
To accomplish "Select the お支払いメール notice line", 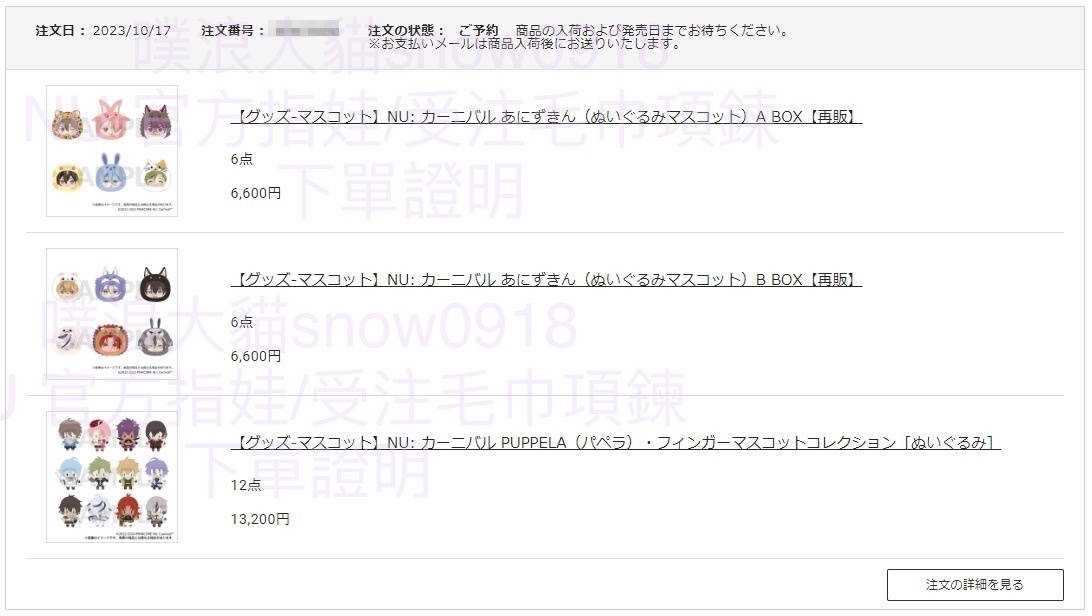I will tap(524, 44).
